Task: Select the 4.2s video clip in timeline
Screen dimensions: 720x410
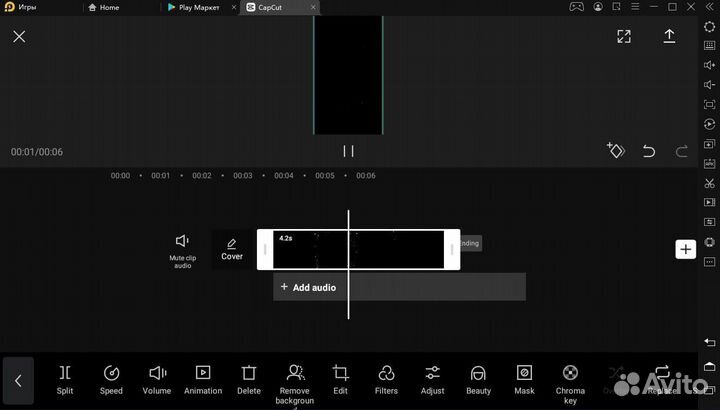Action: point(358,250)
